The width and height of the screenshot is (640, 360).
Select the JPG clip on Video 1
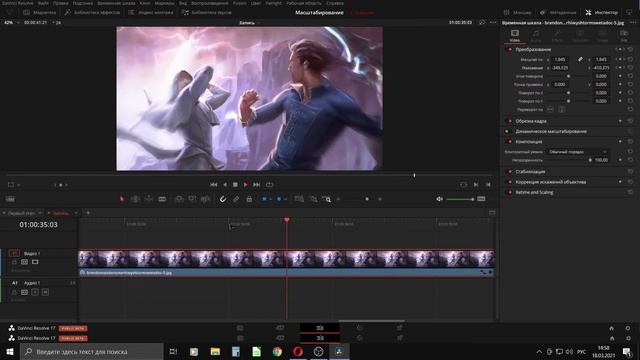[x=286, y=263]
